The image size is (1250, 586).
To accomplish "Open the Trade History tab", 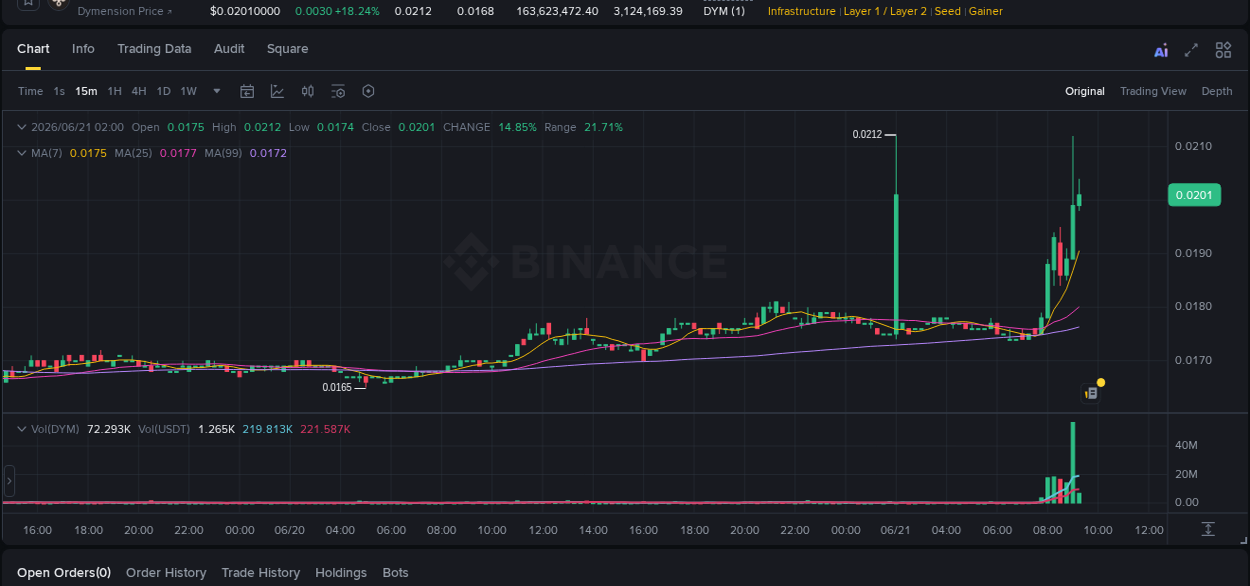I will pyautogui.click(x=261, y=573).
